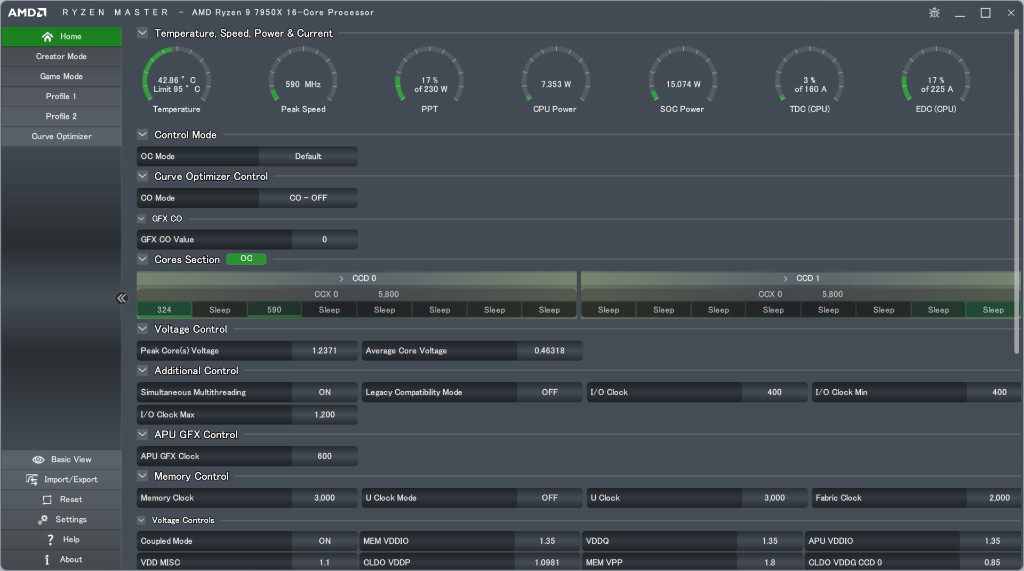Image resolution: width=1024 pixels, height=571 pixels.
Task: Click the Reset icon in sidebar
Action: click(x=47, y=500)
